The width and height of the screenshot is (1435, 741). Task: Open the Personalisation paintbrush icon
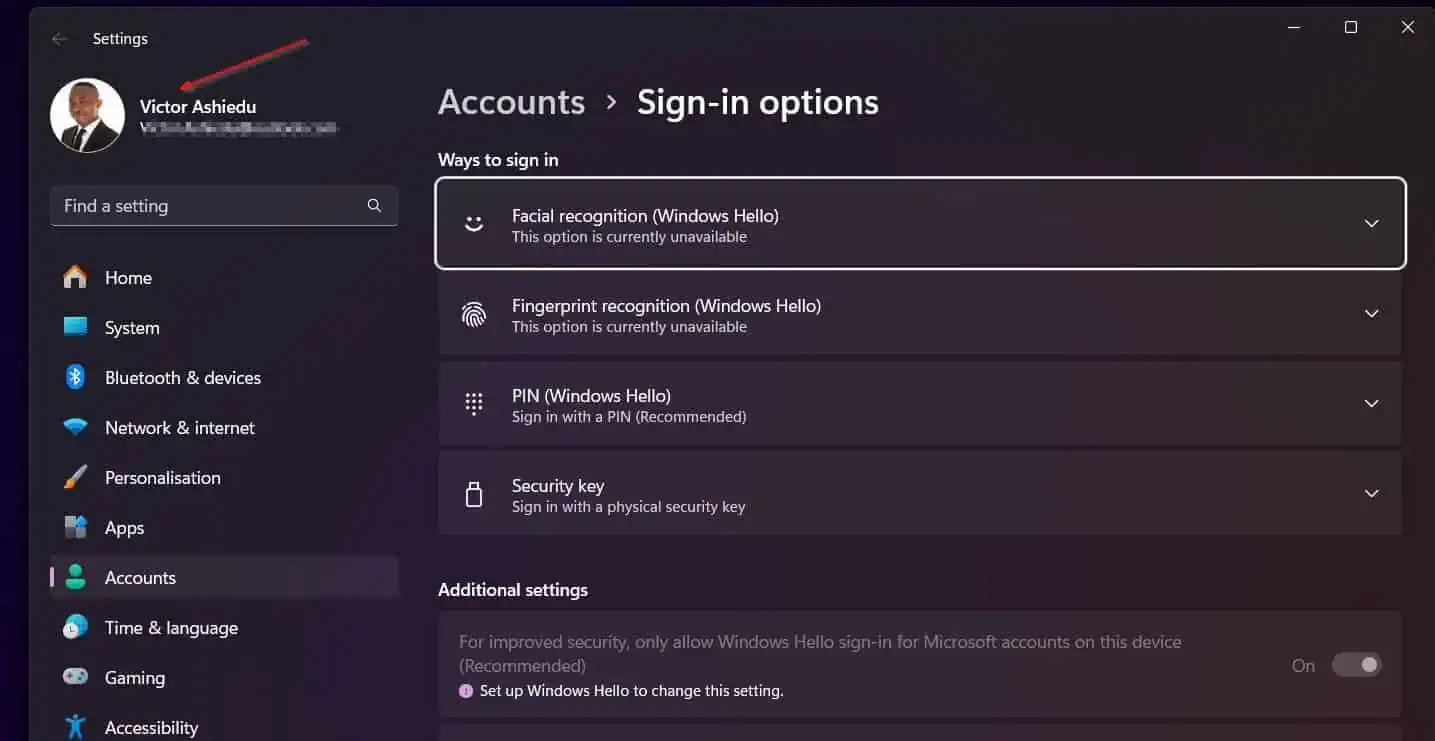(x=75, y=477)
